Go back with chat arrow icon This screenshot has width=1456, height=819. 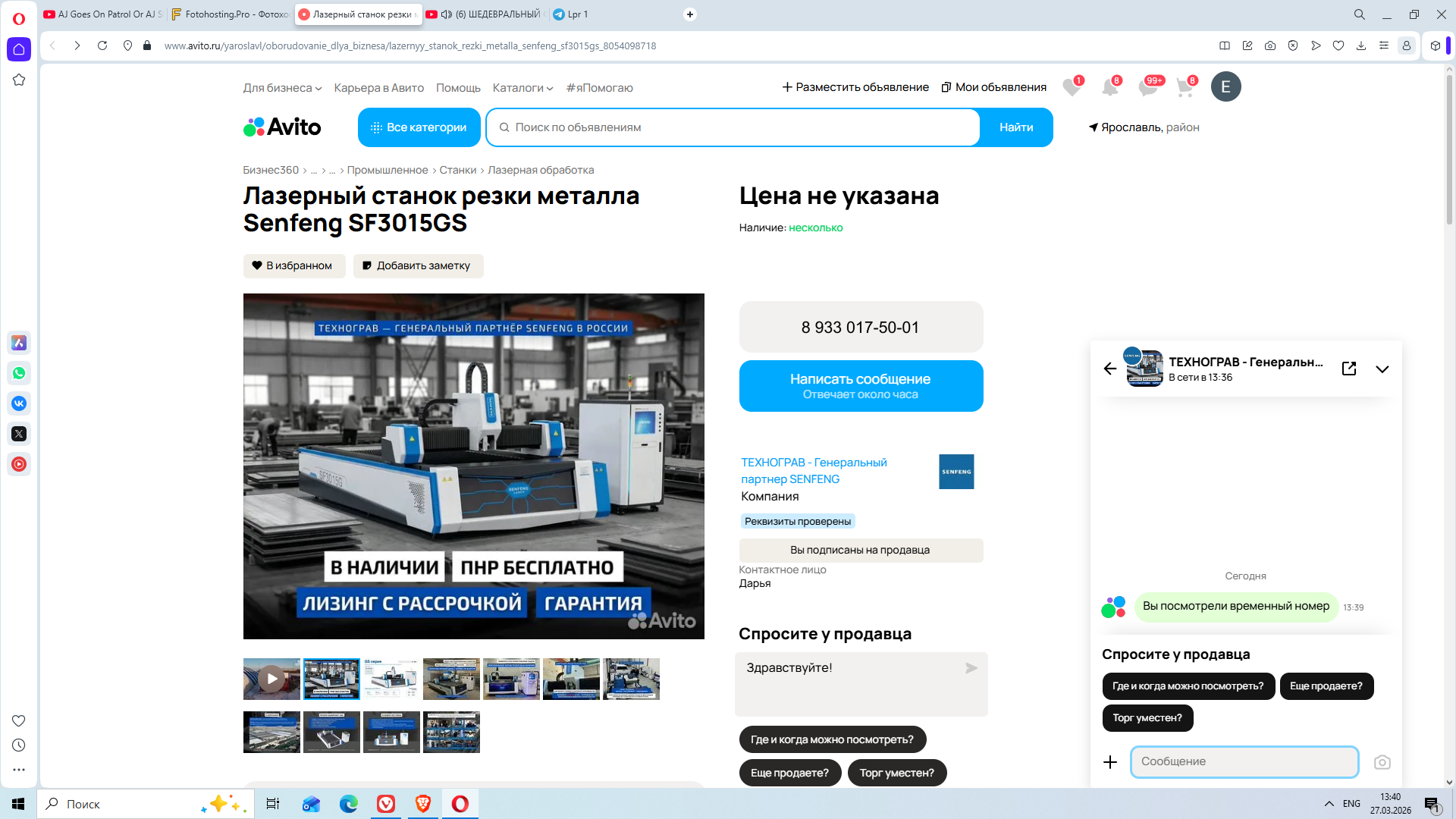point(1110,369)
